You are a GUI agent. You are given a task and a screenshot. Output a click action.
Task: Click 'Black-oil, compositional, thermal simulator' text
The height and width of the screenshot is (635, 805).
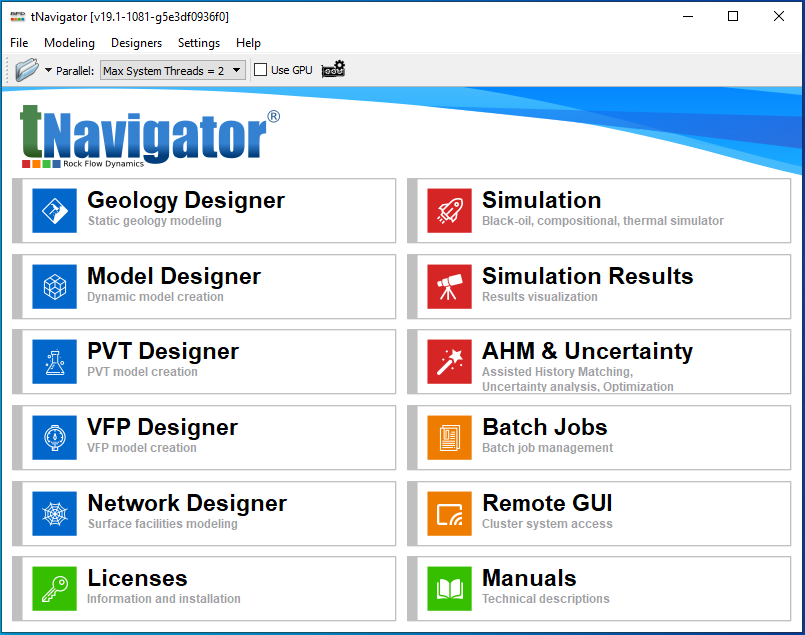click(x=603, y=221)
